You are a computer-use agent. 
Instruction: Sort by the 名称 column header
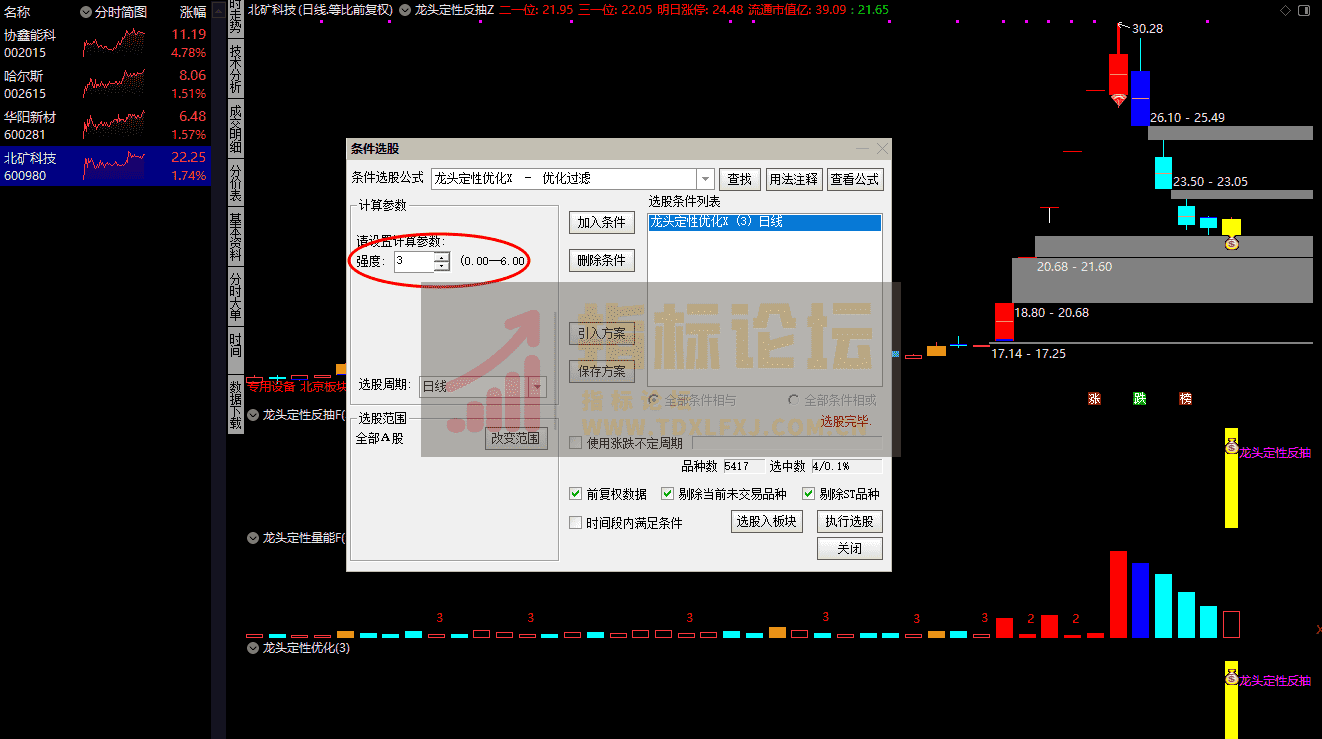coord(17,12)
